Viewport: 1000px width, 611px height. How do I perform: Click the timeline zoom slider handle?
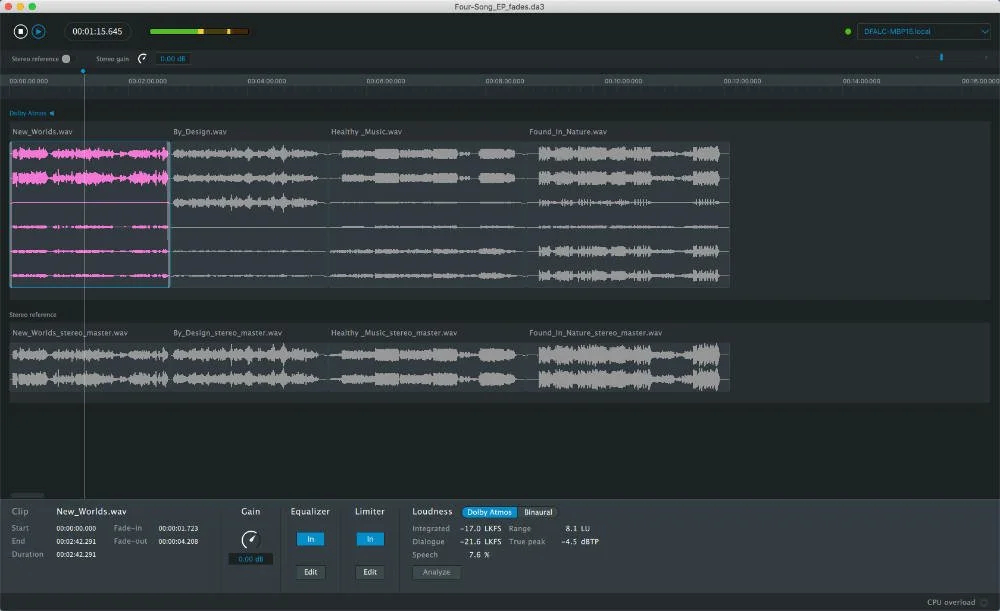941,57
